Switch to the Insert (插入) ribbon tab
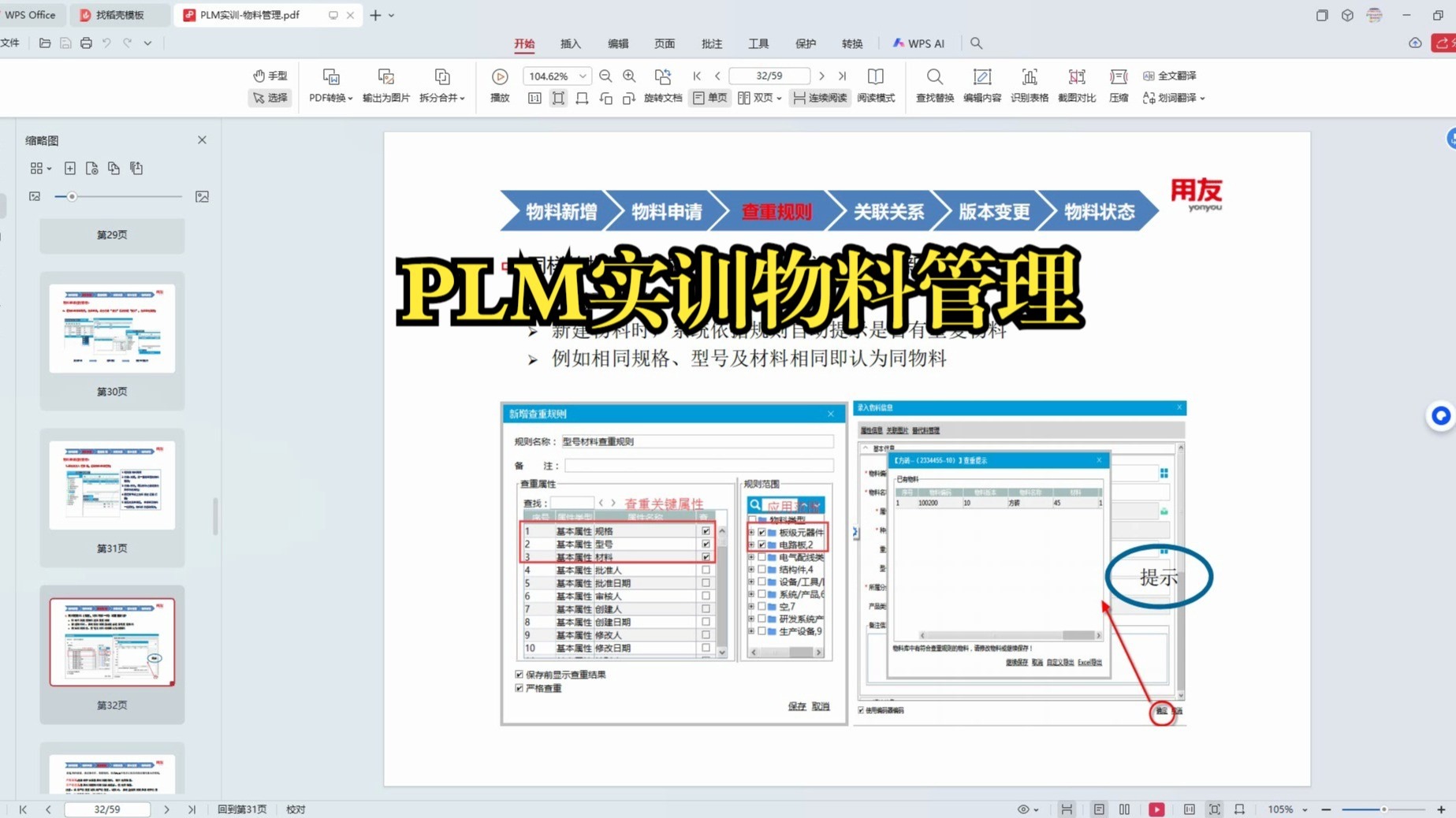The width and height of the screenshot is (1456, 818). click(x=570, y=43)
